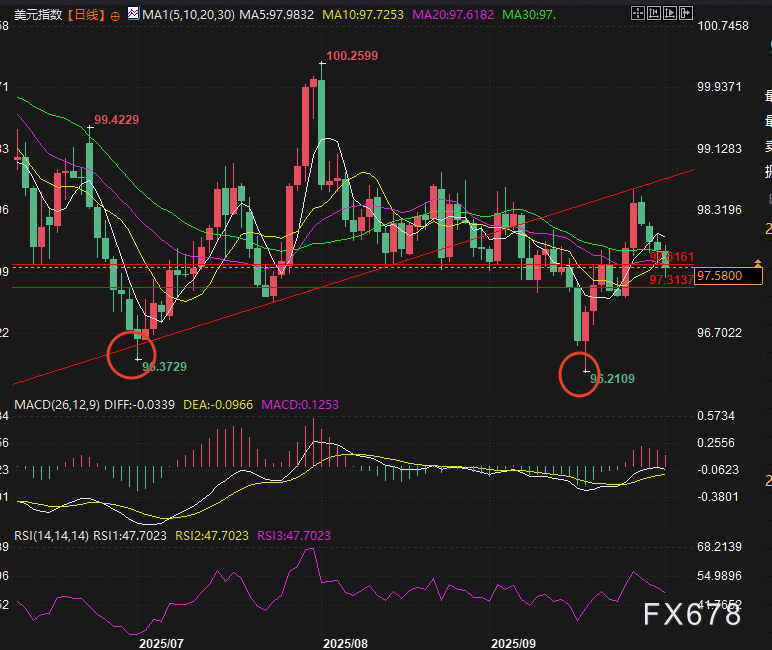Click the 美元指数 chart title
Screen dimensions: 772x650
click(33, 15)
